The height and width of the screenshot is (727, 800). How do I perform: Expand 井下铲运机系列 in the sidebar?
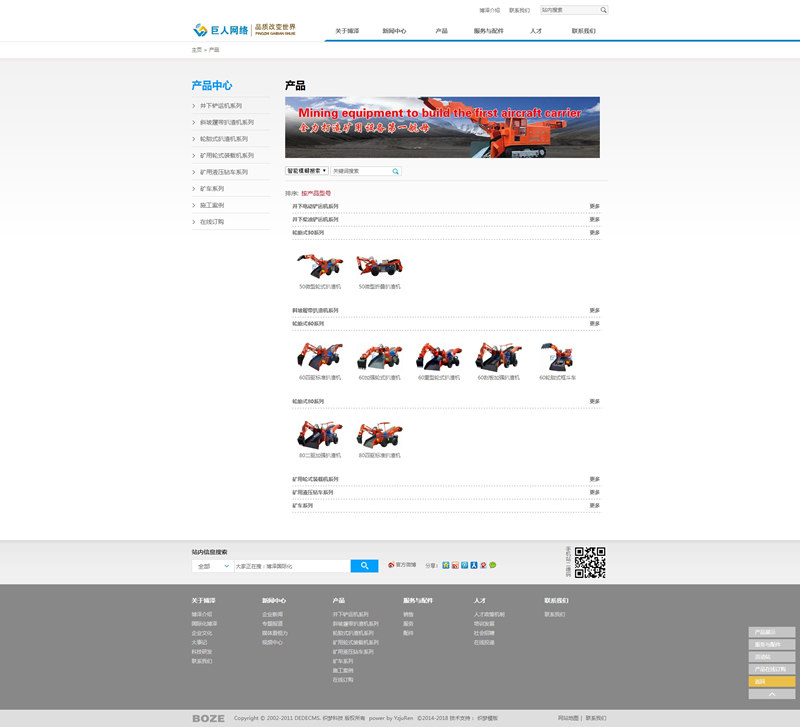pyautogui.click(x=220, y=106)
